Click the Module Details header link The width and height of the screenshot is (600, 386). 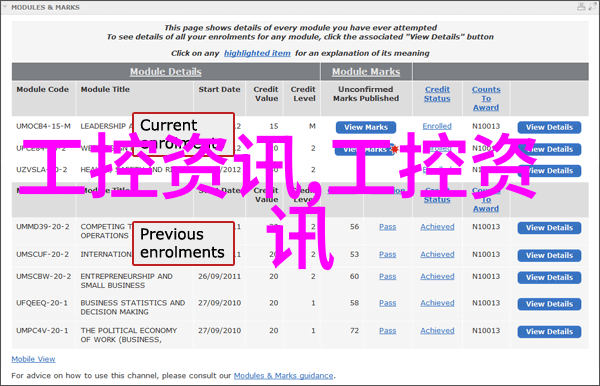165,72
